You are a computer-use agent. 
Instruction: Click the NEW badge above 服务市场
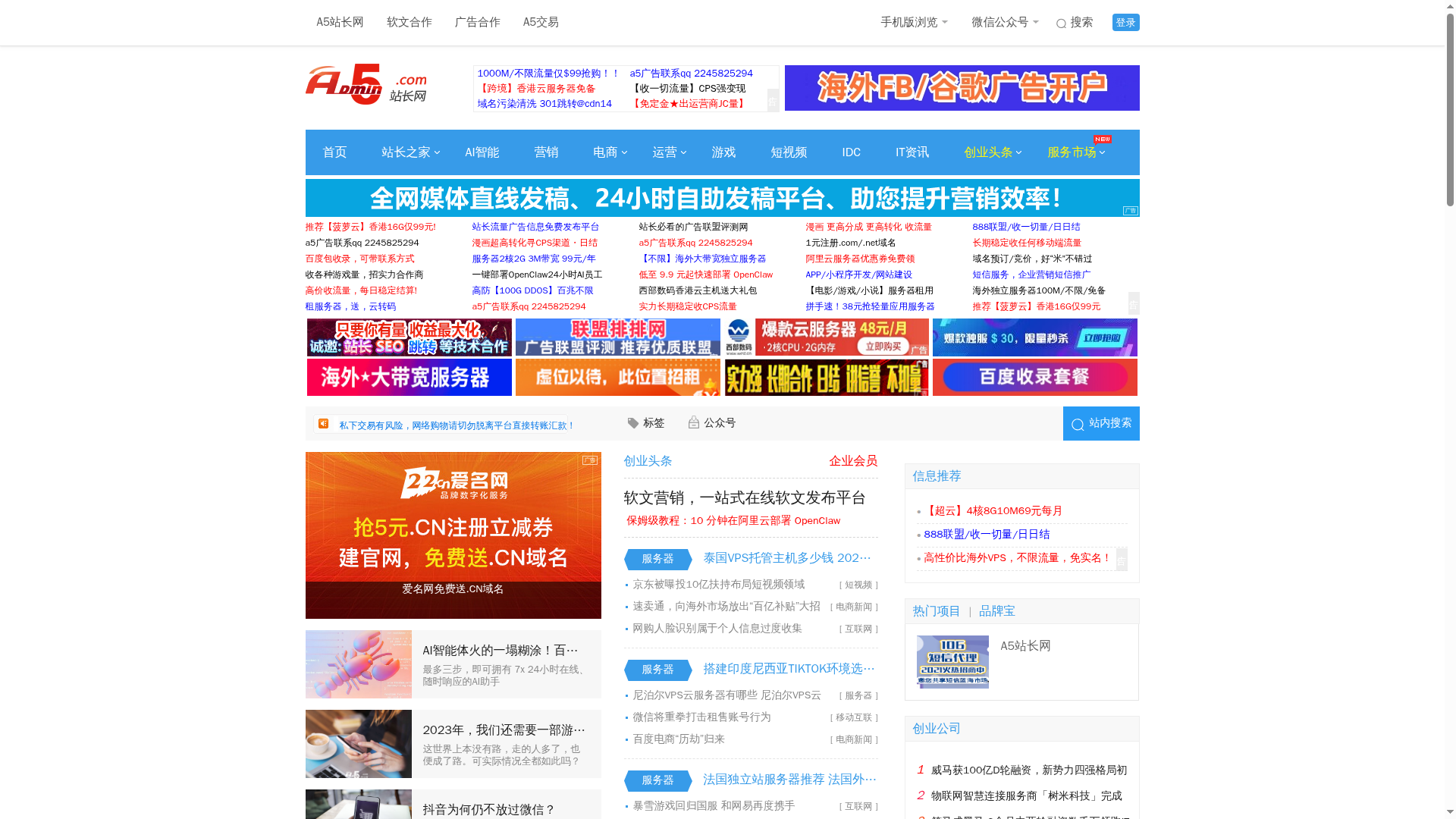(x=1103, y=139)
